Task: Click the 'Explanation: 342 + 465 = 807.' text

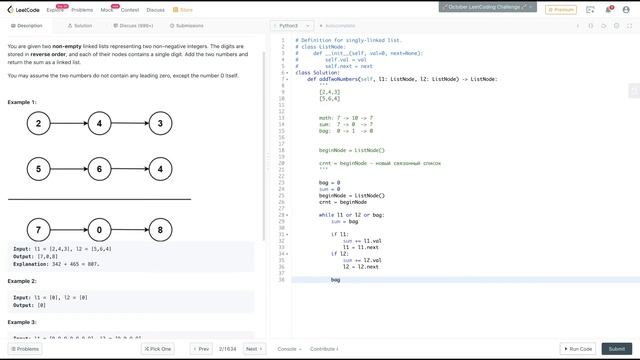Action: coord(56,264)
